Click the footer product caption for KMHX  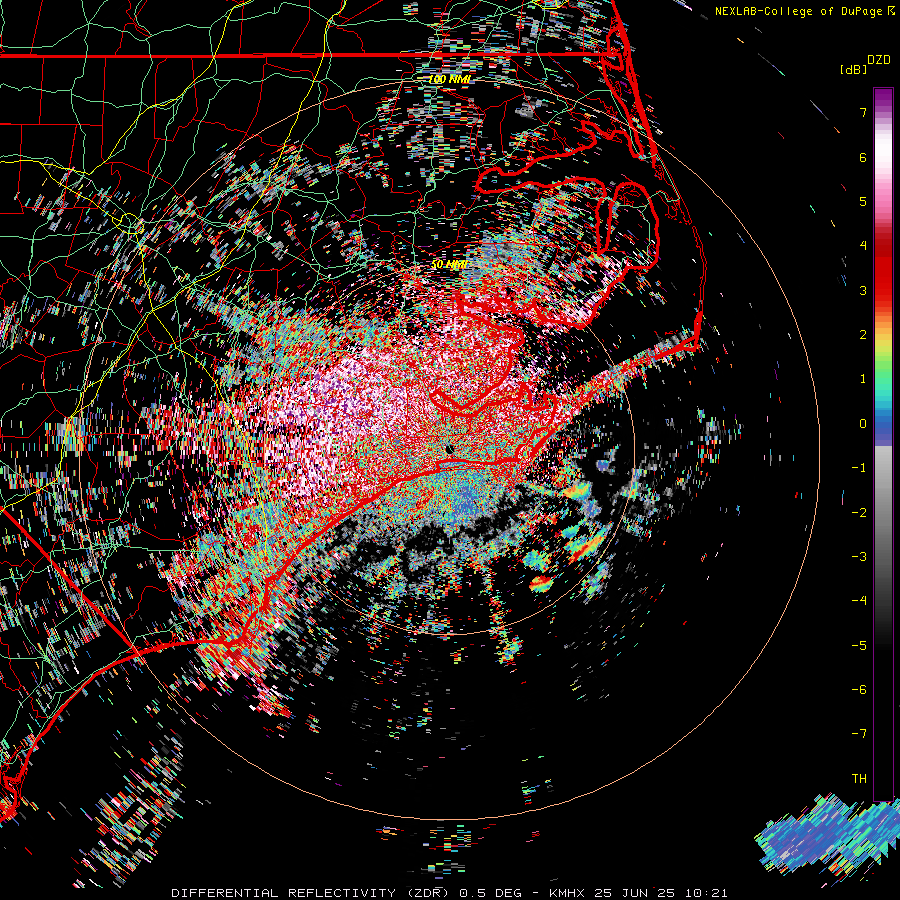coord(449,893)
